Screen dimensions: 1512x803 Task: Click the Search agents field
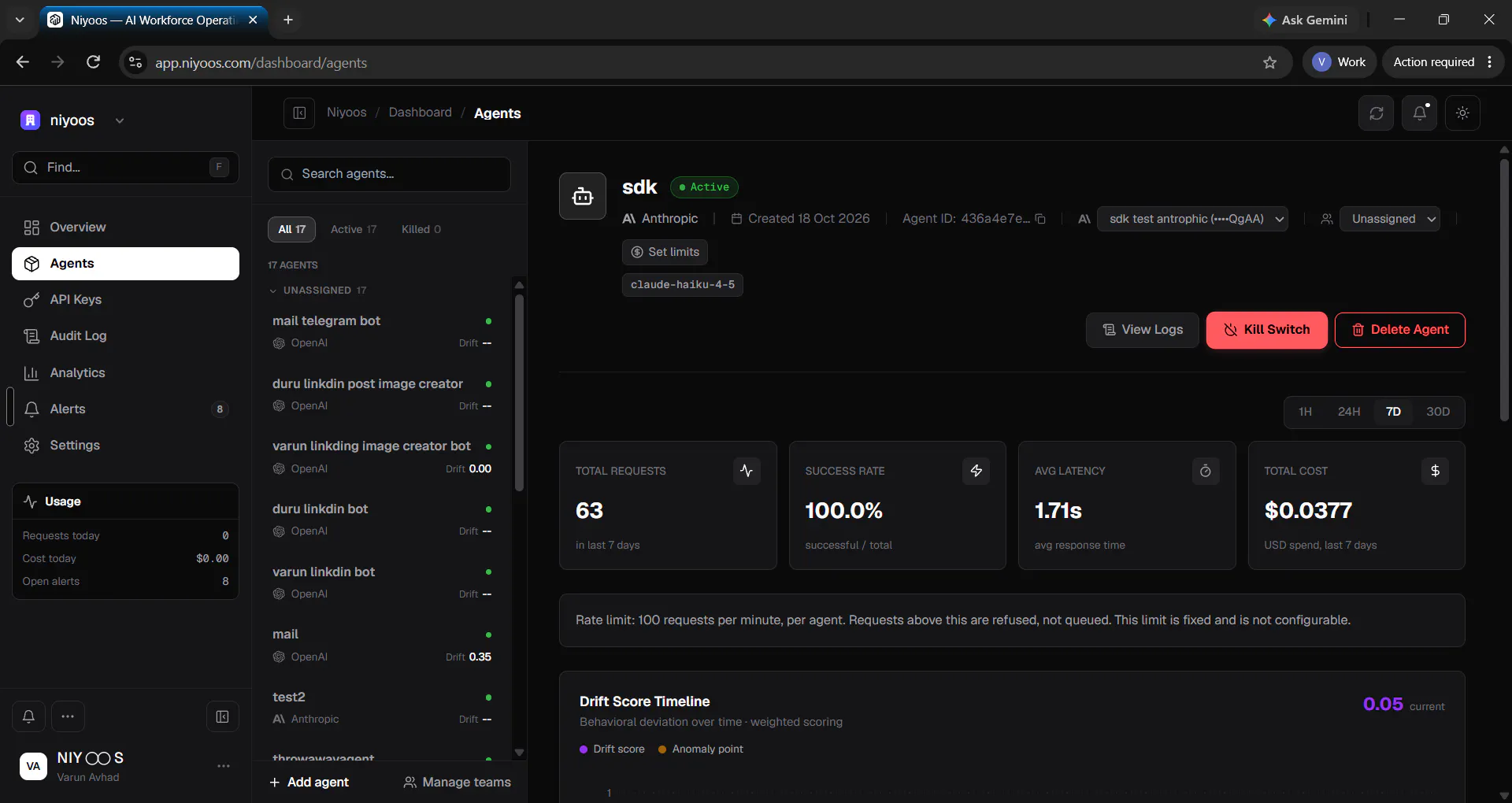pos(389,174)
